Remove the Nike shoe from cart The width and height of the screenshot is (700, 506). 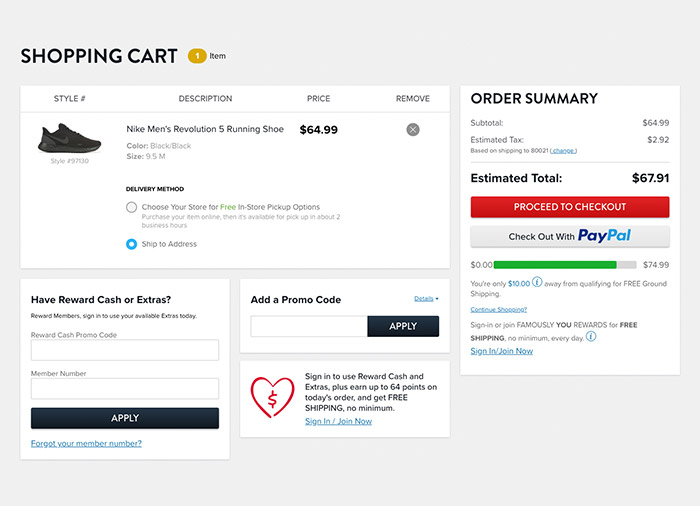click(x=412, y=130)
